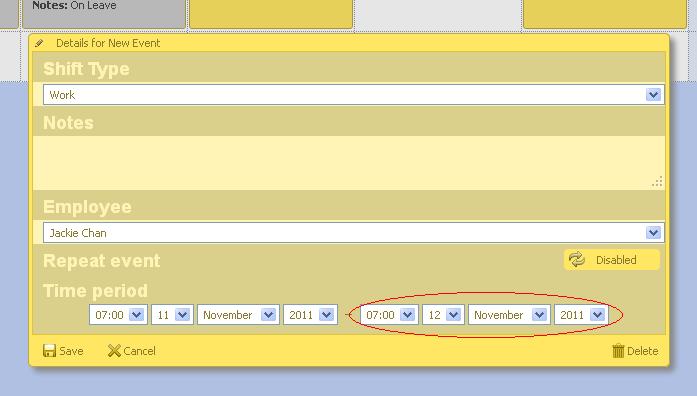Open the end month November dropdown
This screenshot has width=697, height=396.
[x=509, y=315]
